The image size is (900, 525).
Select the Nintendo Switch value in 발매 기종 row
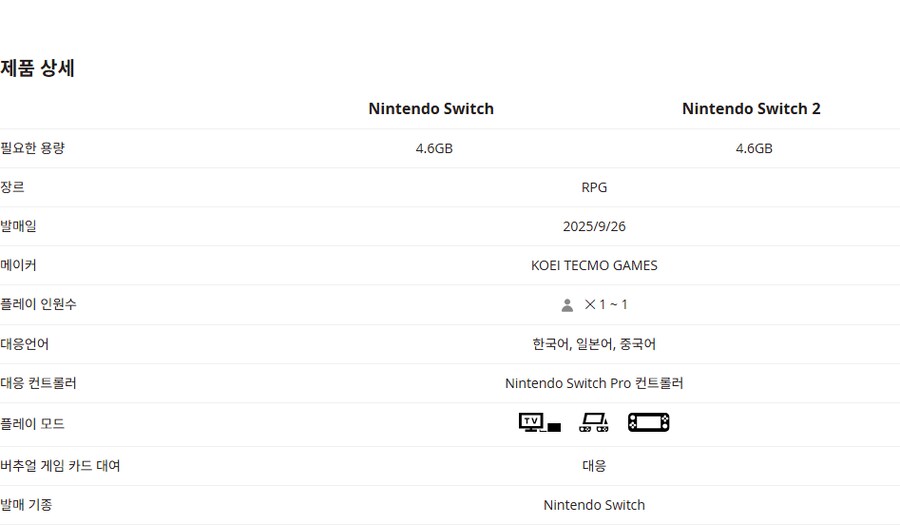click(x=594, y=505)
